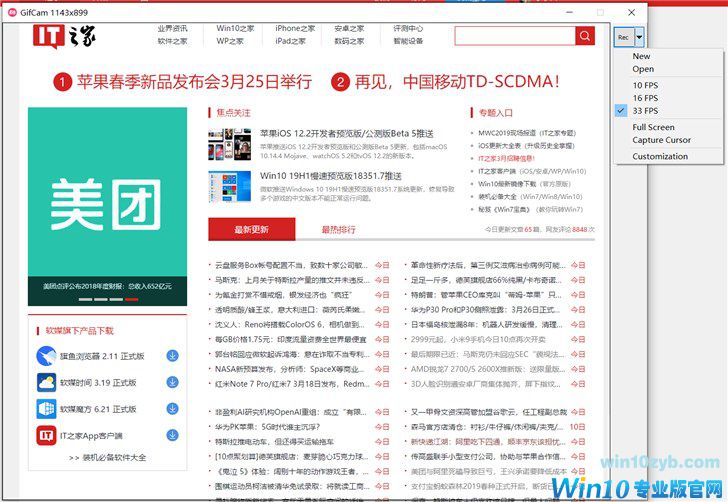Click the 旗鱼浏览器 app icon
The height and width of the screenshot is (502, 728).
(x=46, y=356)
